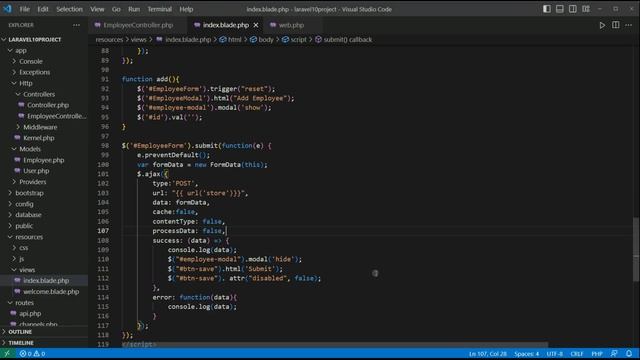Click the editor horizontal scrollbar
Image resolution: width=640 pixels, height=360 pixels.
335,345
